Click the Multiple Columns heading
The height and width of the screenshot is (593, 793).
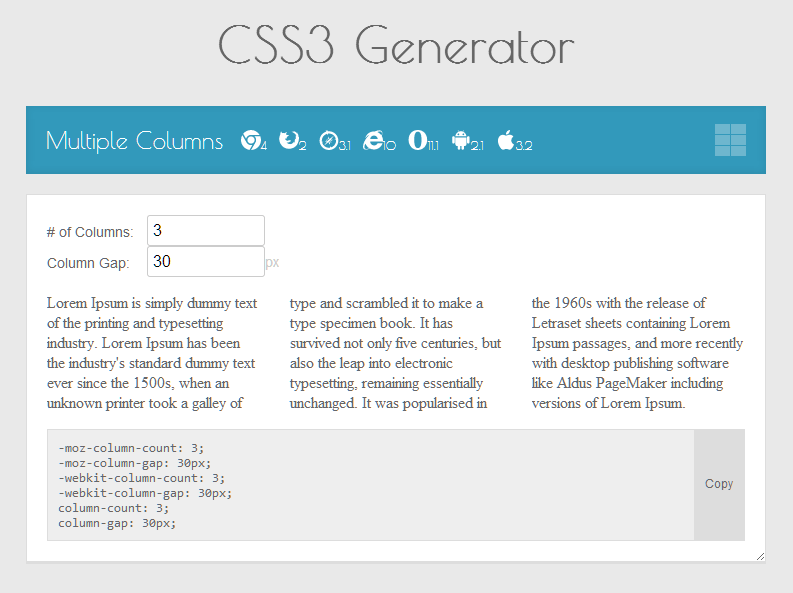134,141
